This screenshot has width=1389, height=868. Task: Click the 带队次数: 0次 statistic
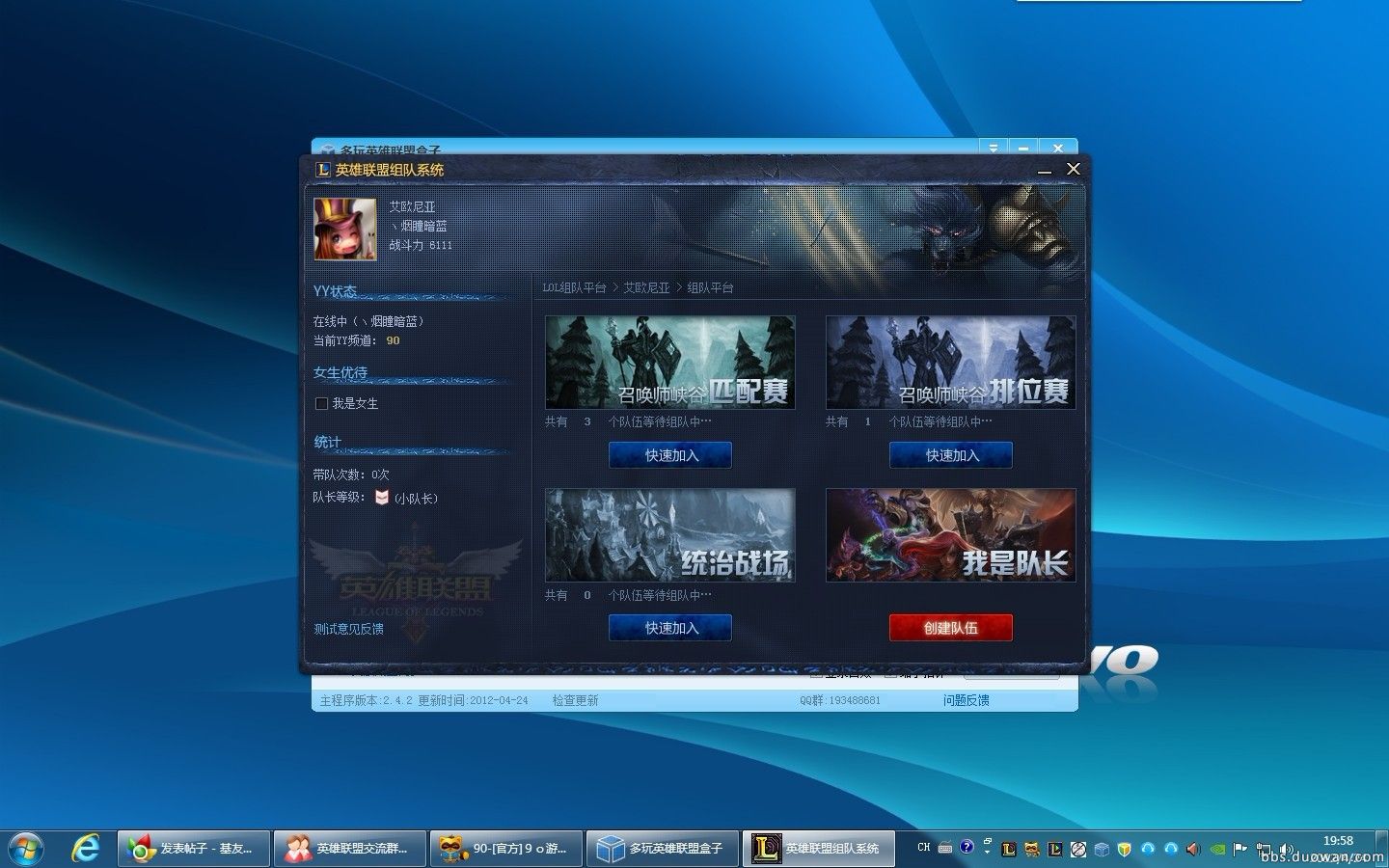click(351, 475)
